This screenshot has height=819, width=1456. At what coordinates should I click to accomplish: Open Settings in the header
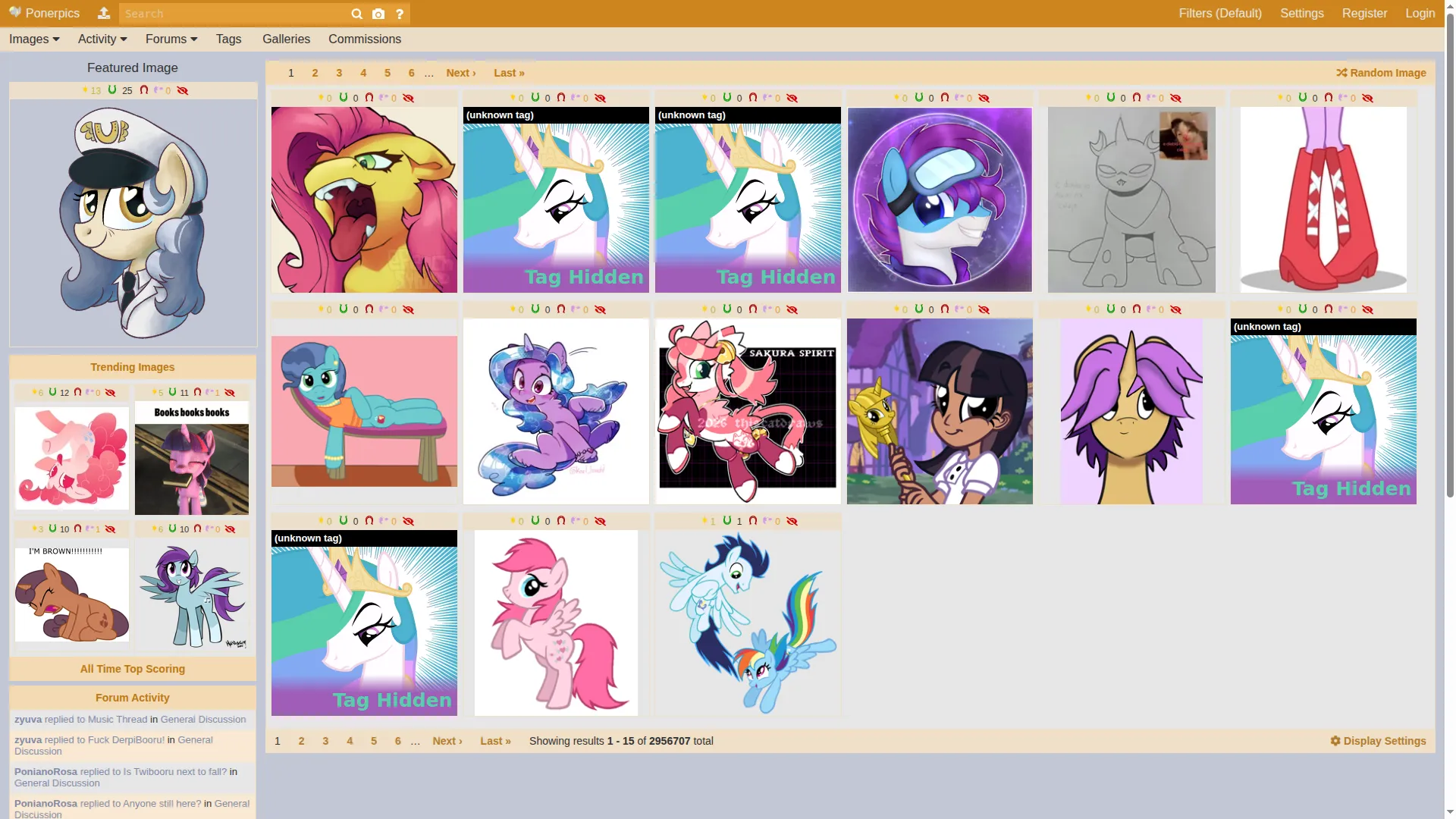[x=1302, y=14]
